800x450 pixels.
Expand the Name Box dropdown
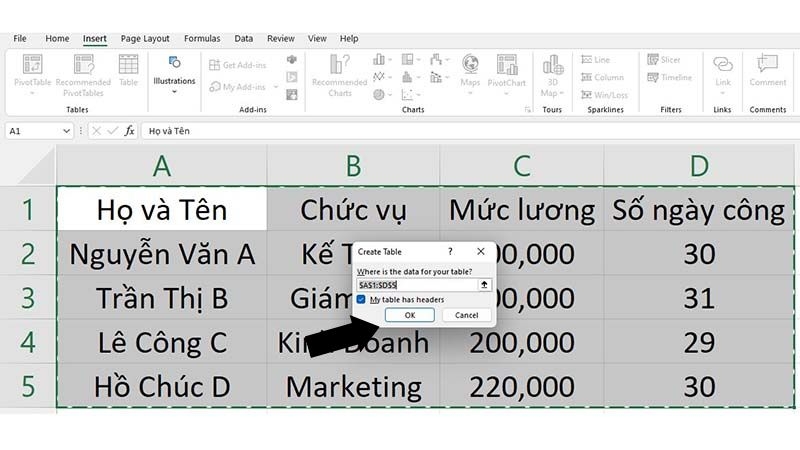pyautogui.click(x=66, y=131)
